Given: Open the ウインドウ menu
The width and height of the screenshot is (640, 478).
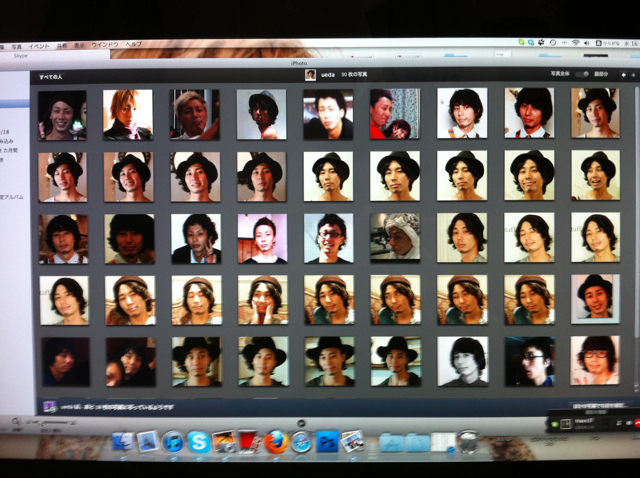Looking at the screenshot, I should click(105, 45).
